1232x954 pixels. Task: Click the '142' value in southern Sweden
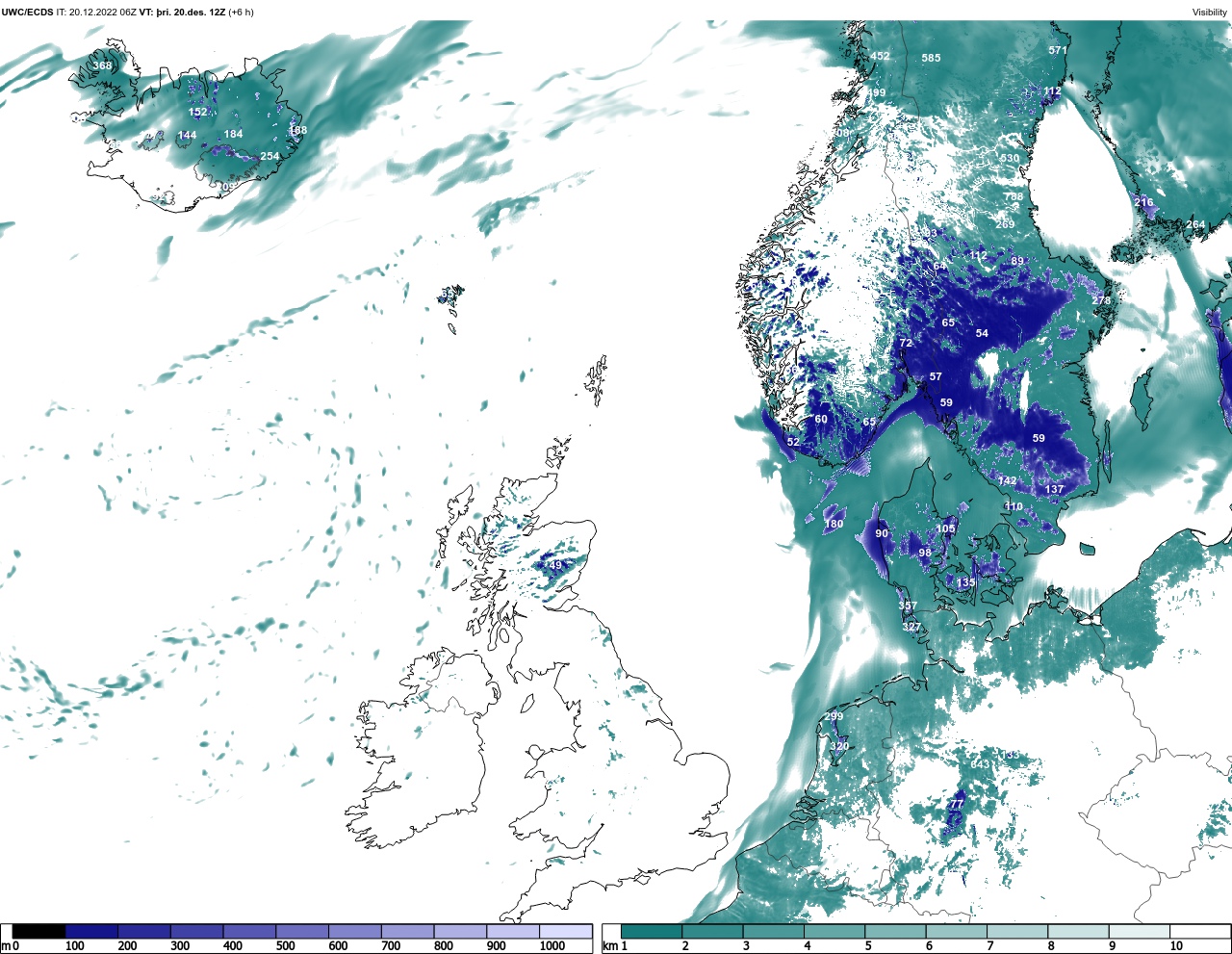pos(1007,481)
